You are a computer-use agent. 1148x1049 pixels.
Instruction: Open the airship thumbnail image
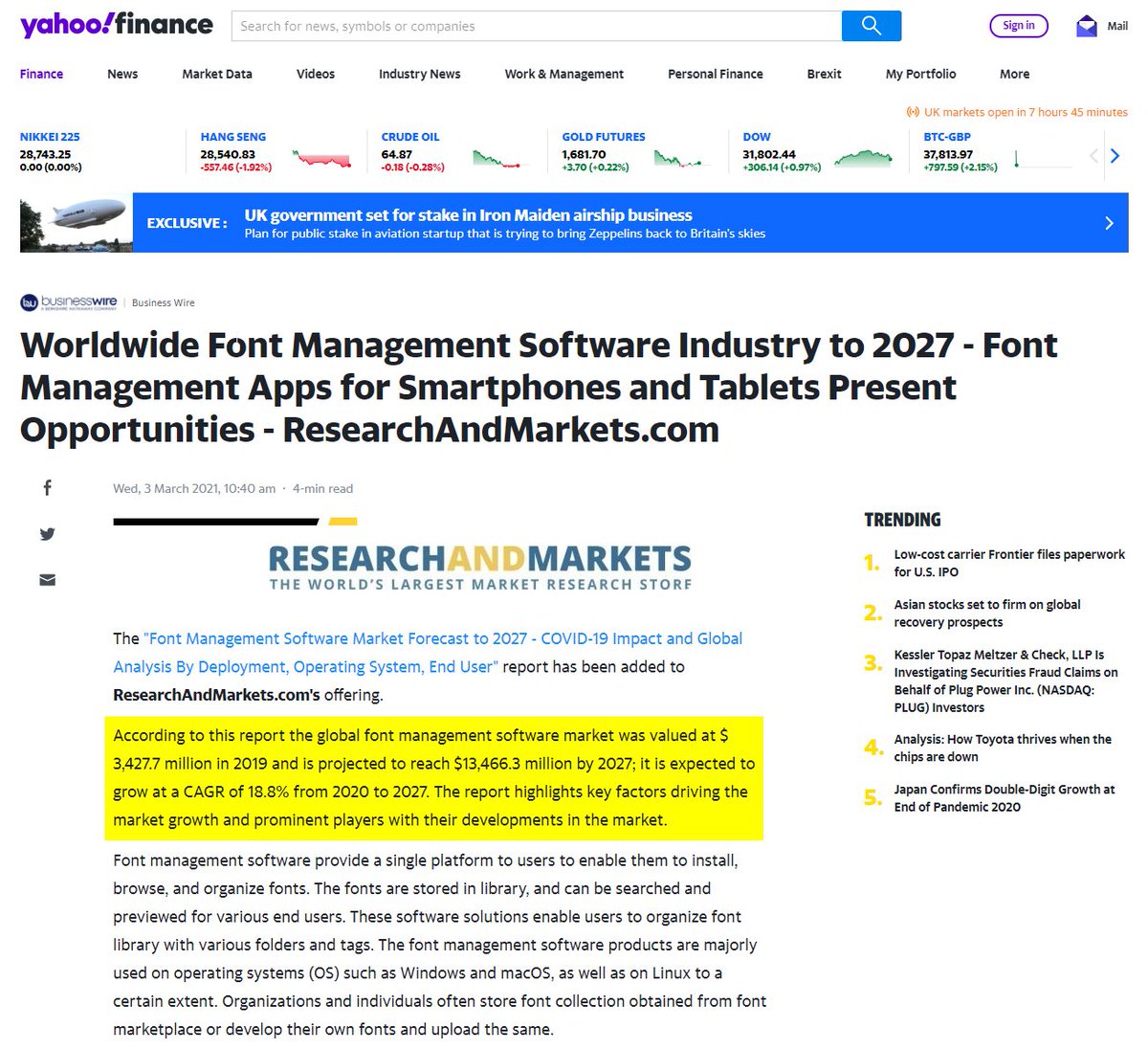[x=77, y=223]
